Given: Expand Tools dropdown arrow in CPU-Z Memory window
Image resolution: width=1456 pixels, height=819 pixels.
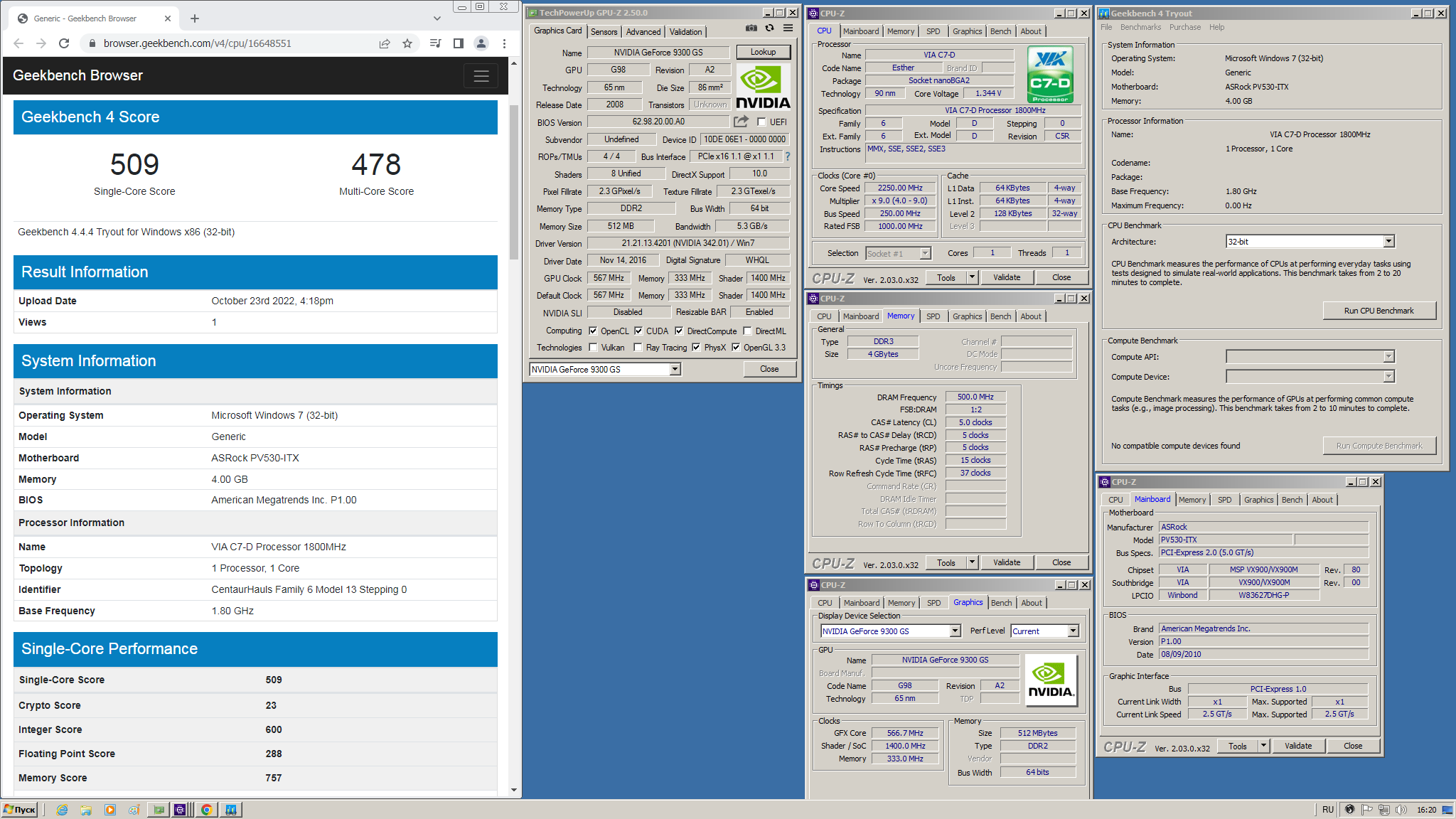Looking at the screenshot, I should pos(972,562).
